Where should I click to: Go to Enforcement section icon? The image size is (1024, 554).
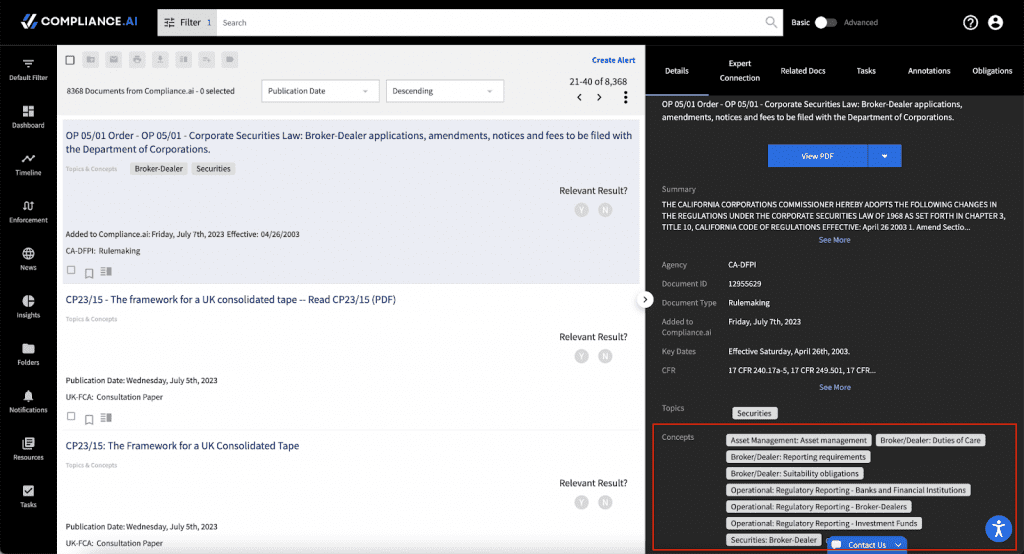28,206
